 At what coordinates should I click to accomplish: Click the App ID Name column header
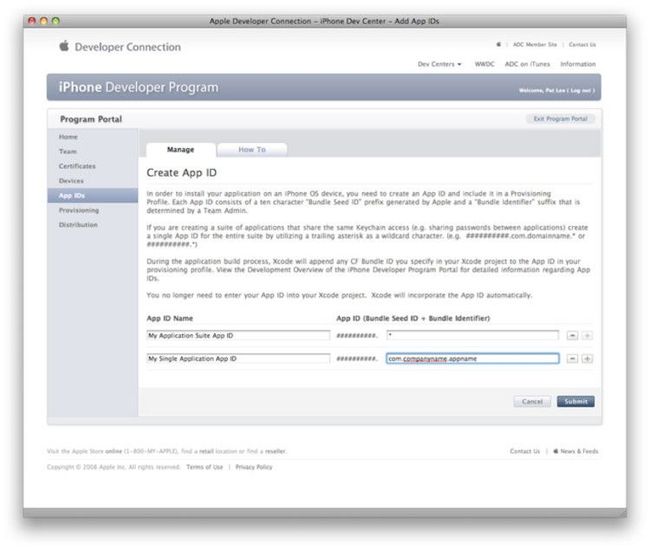(170, 318)
